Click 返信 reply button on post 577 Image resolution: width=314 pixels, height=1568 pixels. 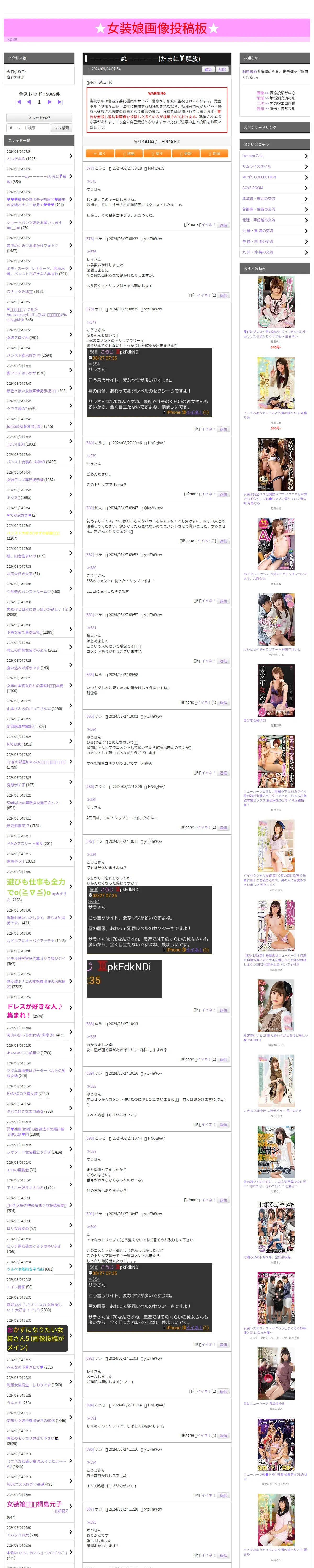coord(223,225)
